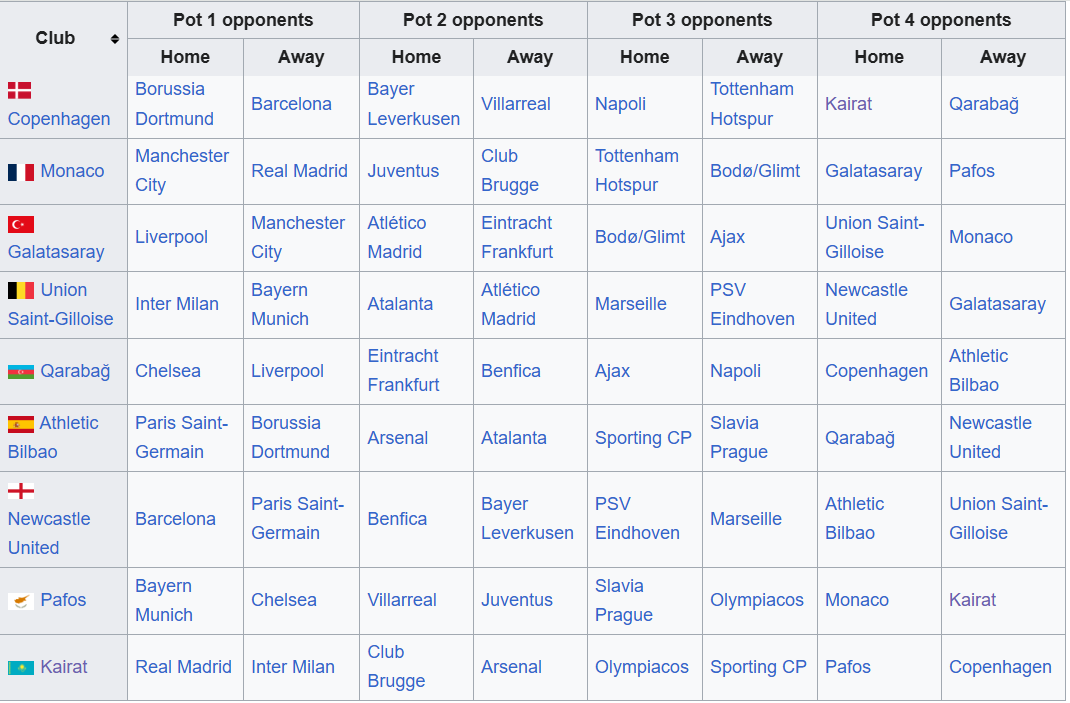Open the Copenhagen club link in first row
This screenshot has width=1070, height=703.
click(x=59, y=119)
